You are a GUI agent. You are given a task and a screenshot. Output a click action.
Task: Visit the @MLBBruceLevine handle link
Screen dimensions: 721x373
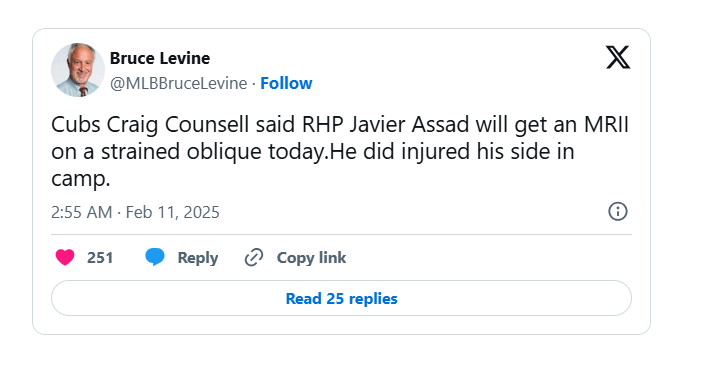(x=178, y=83)
